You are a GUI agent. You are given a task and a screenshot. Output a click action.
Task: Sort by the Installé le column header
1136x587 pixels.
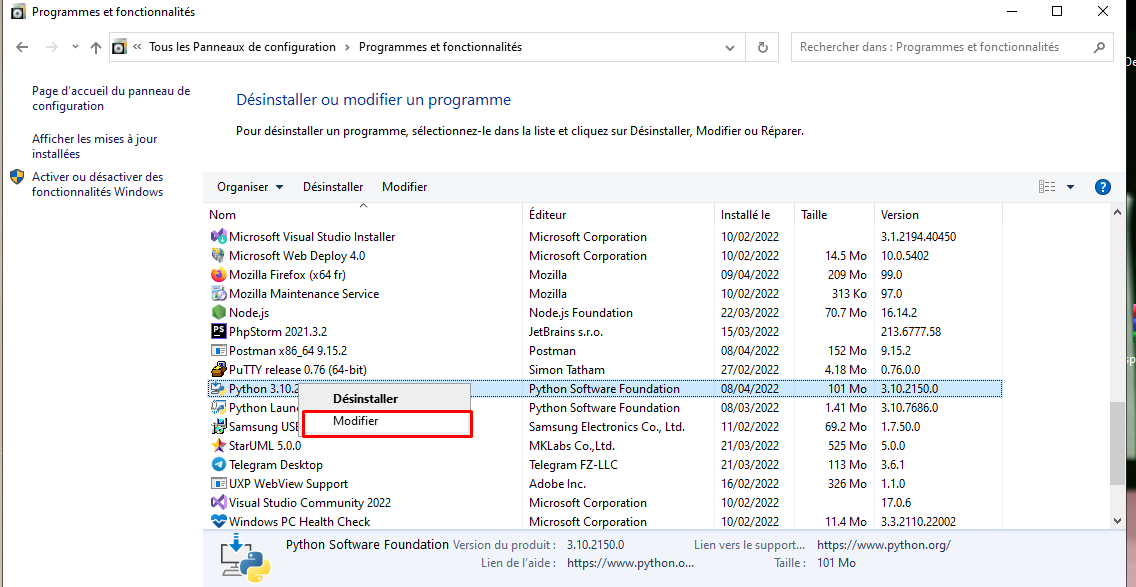tap(754, 215)
